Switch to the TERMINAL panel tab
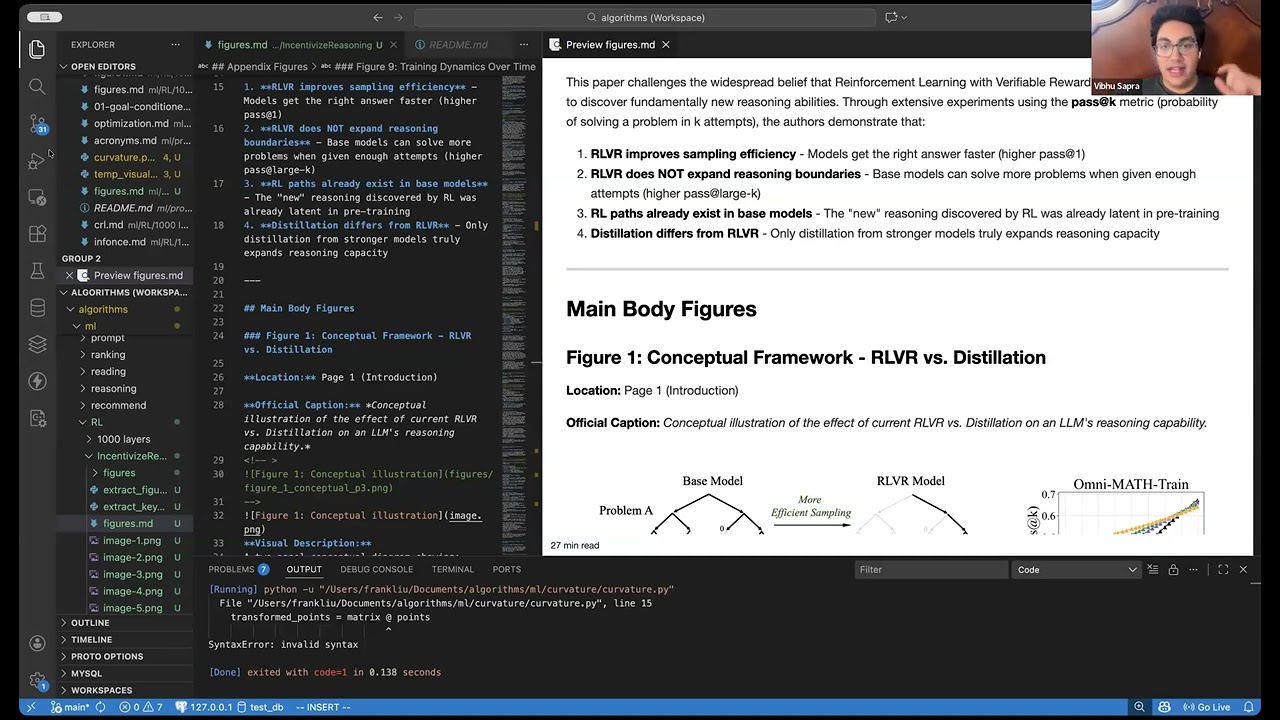 (x=452, y=569)
